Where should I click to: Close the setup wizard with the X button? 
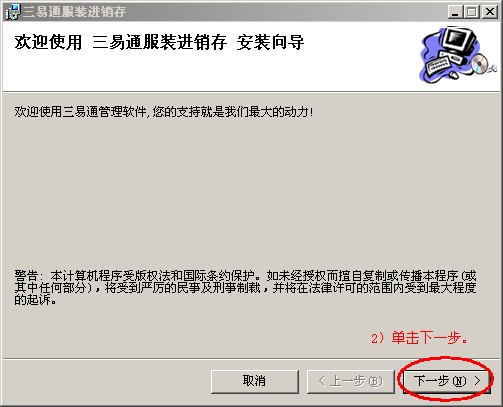tap(490, 12)
